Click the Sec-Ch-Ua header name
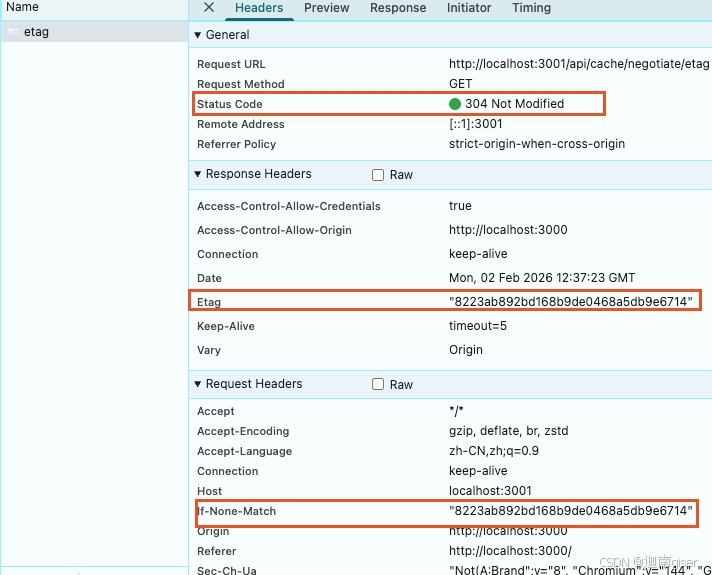This screenshot has width=712, height=575. point(227,570)
